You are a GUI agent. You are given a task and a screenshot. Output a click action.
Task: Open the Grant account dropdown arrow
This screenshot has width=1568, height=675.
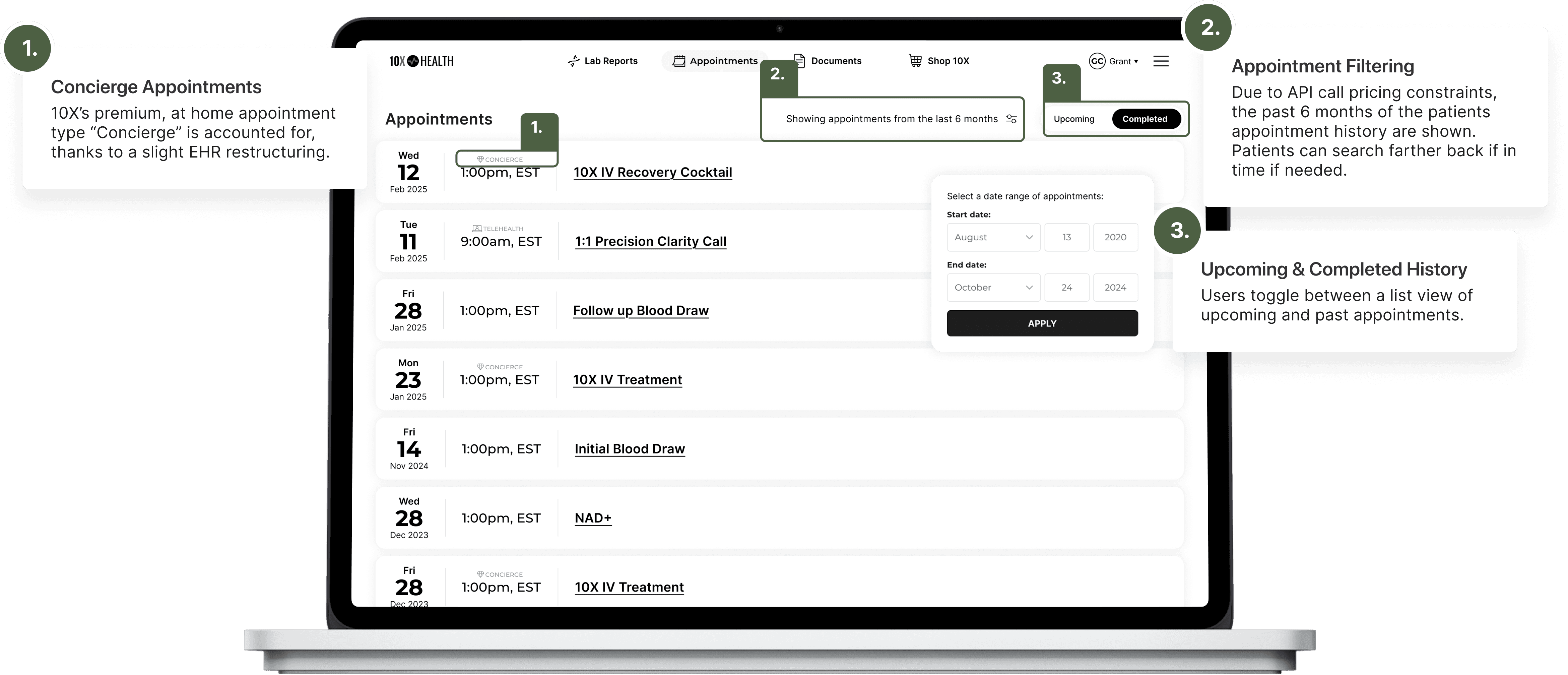pos(1136,61)
